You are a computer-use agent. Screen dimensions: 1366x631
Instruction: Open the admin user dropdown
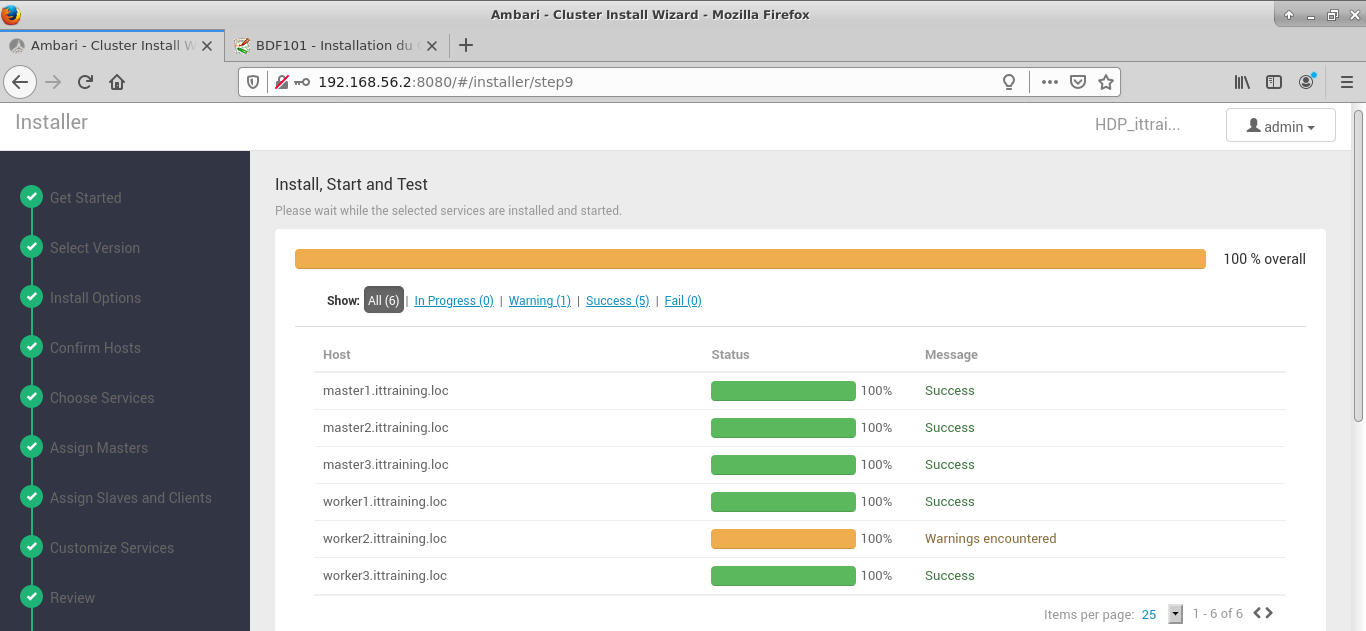1280,126
